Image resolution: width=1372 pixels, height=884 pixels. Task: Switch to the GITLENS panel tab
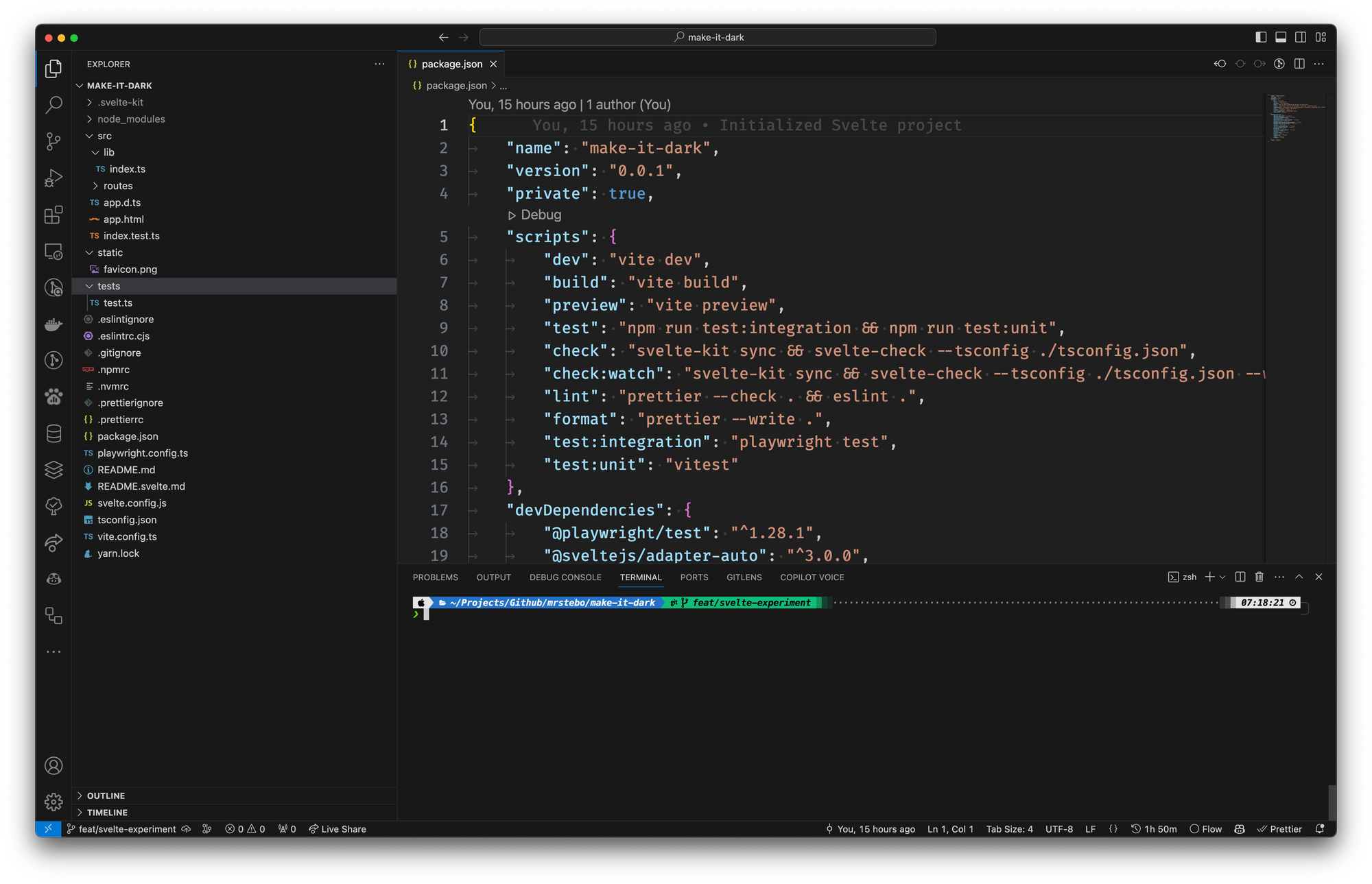pos(744,577)
